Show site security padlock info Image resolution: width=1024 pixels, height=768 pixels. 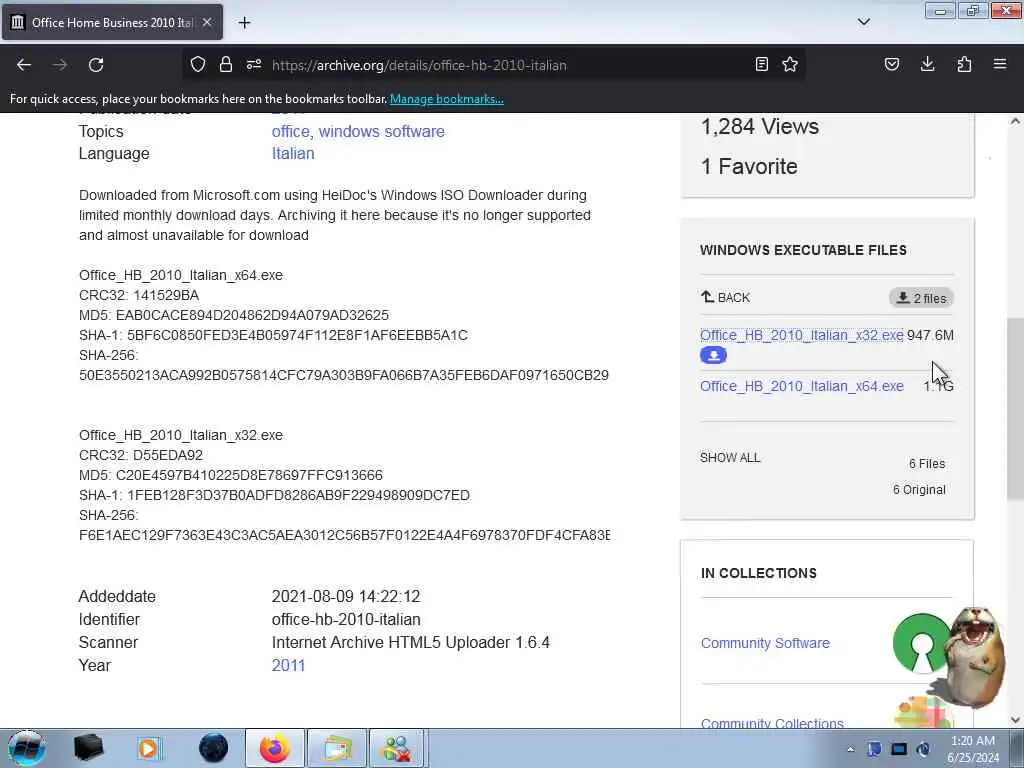click(x=226, y=64)
